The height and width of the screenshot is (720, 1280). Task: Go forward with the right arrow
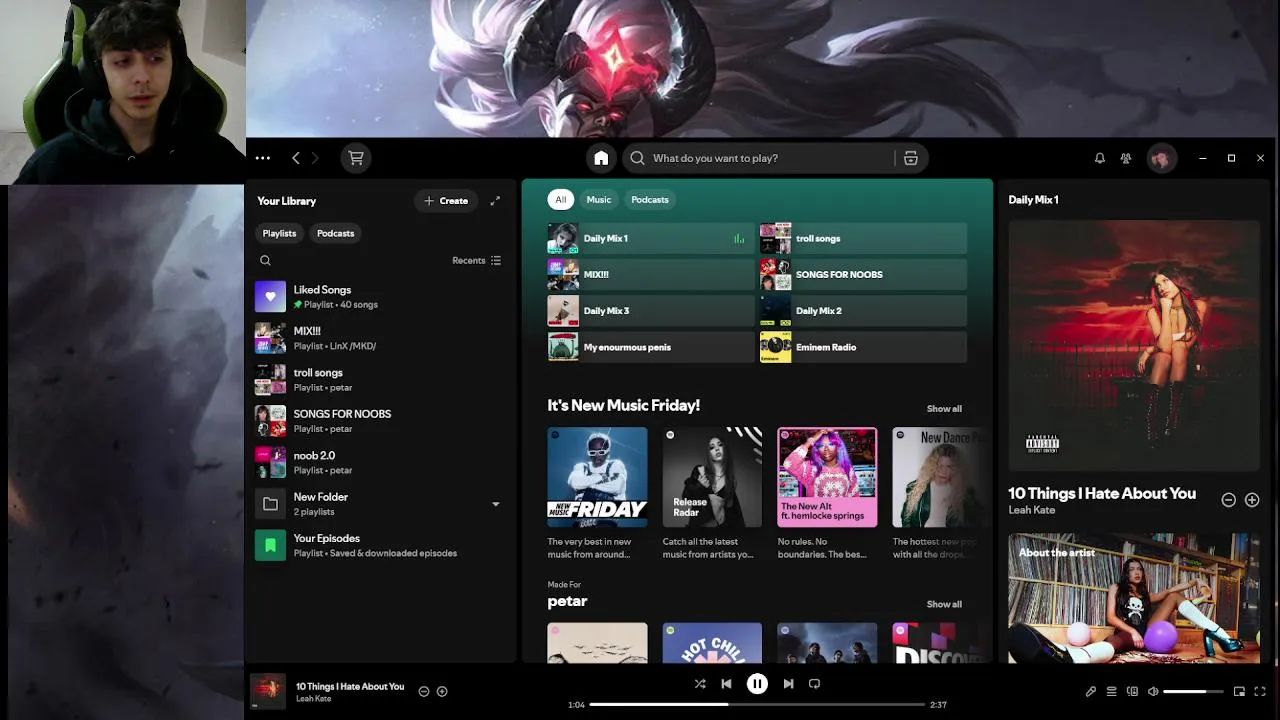coord(315,158)
